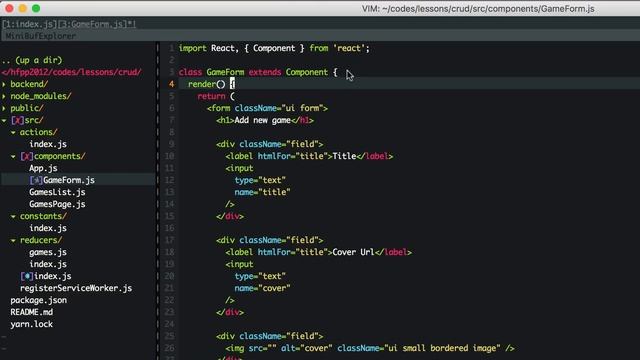Click name="cover" attribute on line 21
This screenshot has width=640, height=360.
click(x=262, y=288)
